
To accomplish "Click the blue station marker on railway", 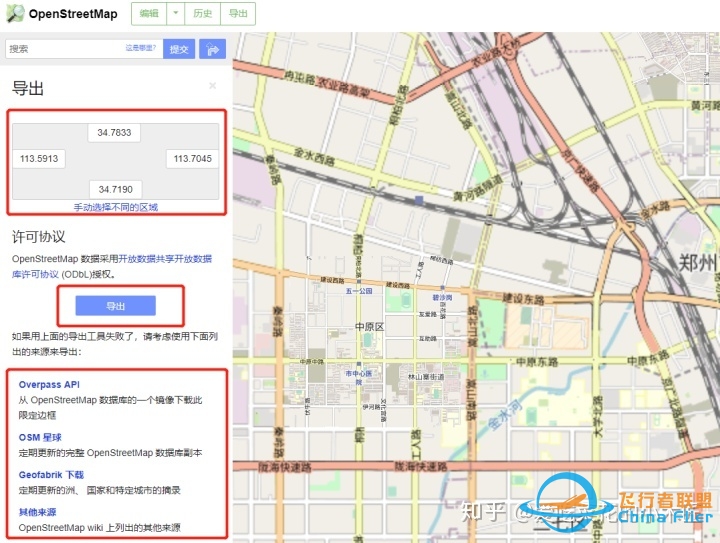I will click(x=419, y=200).
